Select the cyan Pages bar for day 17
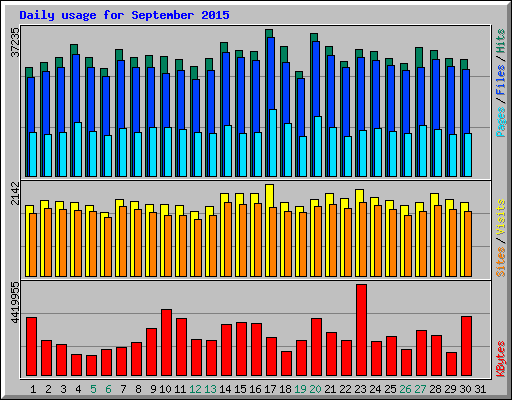 [273, 143]
